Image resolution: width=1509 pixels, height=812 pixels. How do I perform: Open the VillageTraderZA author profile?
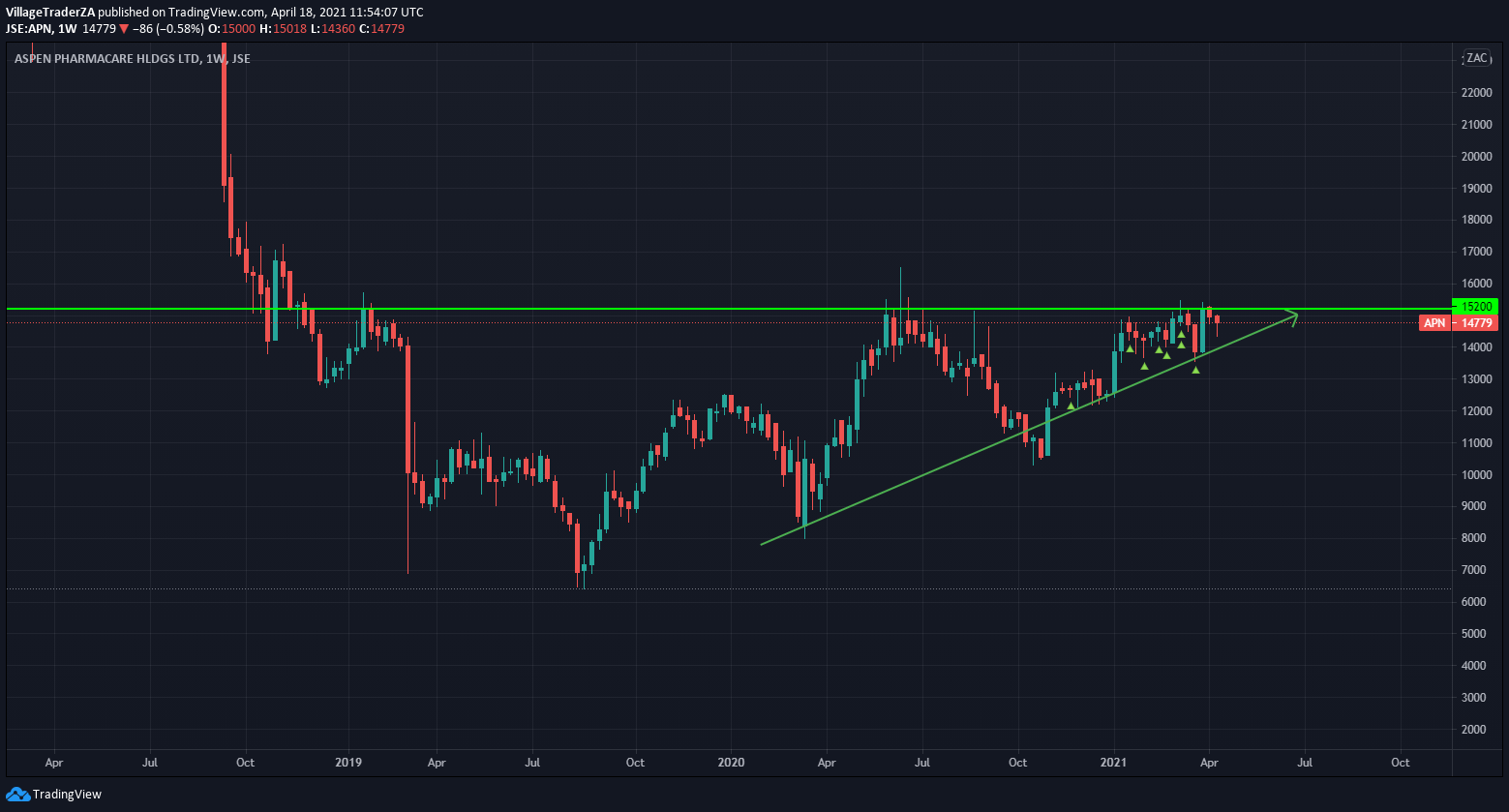click(50, 12)
